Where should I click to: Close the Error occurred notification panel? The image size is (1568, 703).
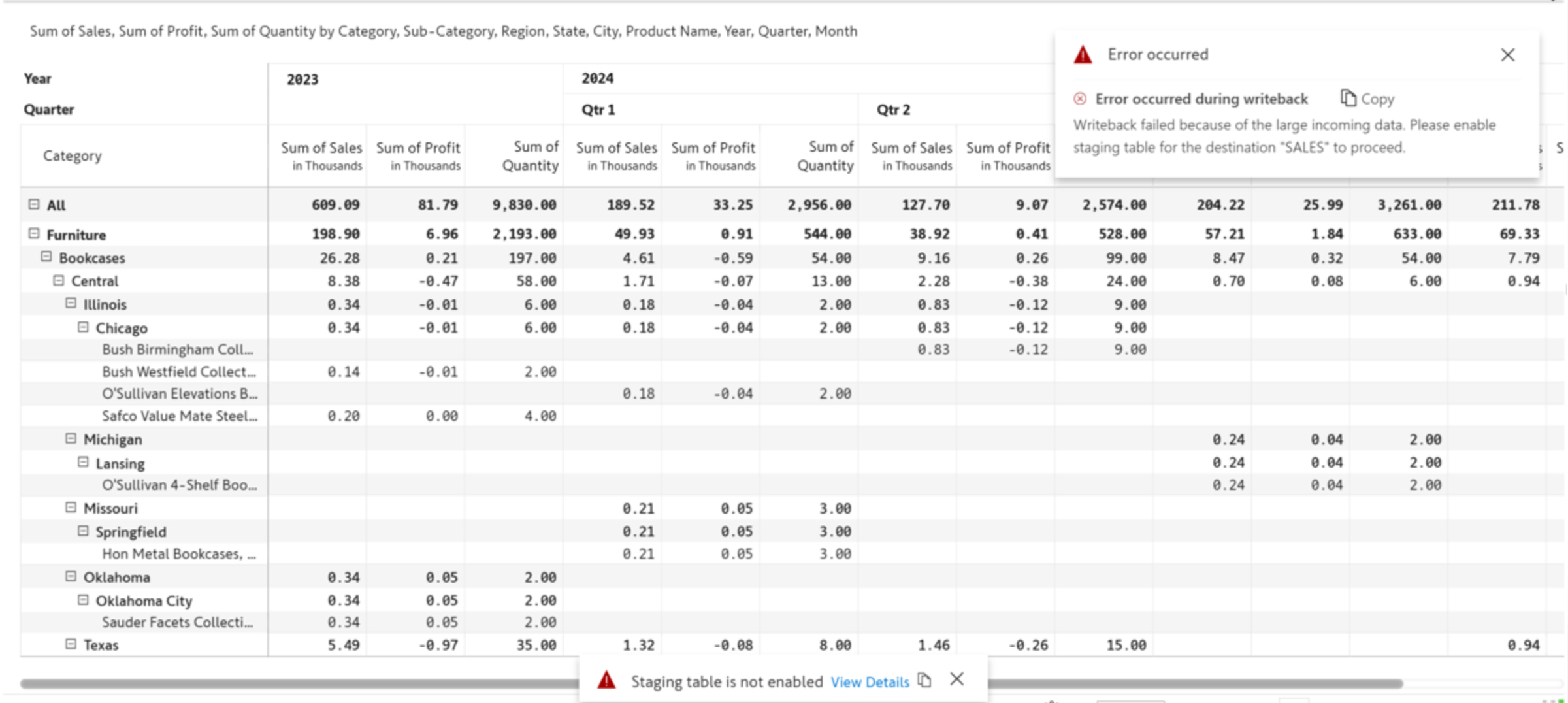pyautogui.click(x=1507, y=55)
